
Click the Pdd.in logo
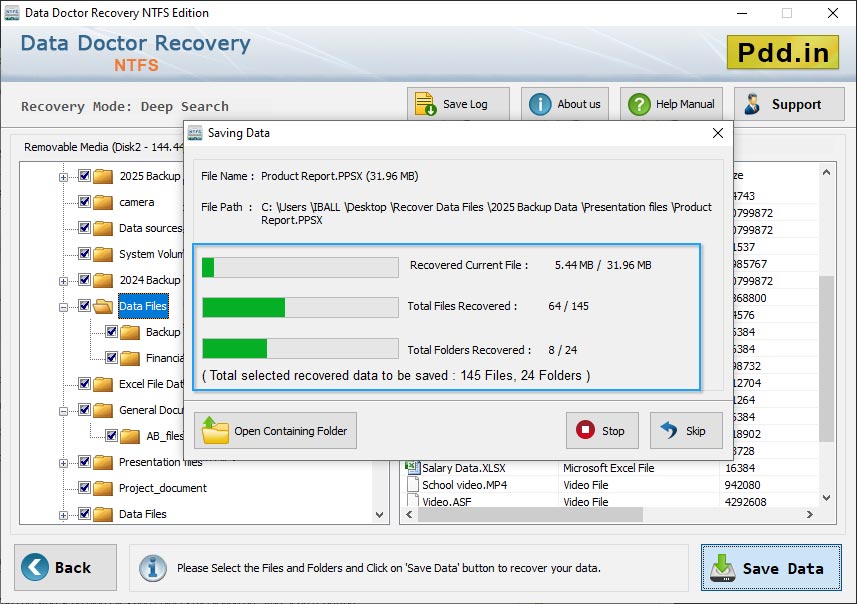pyautogui.click(x=783, y=52)
